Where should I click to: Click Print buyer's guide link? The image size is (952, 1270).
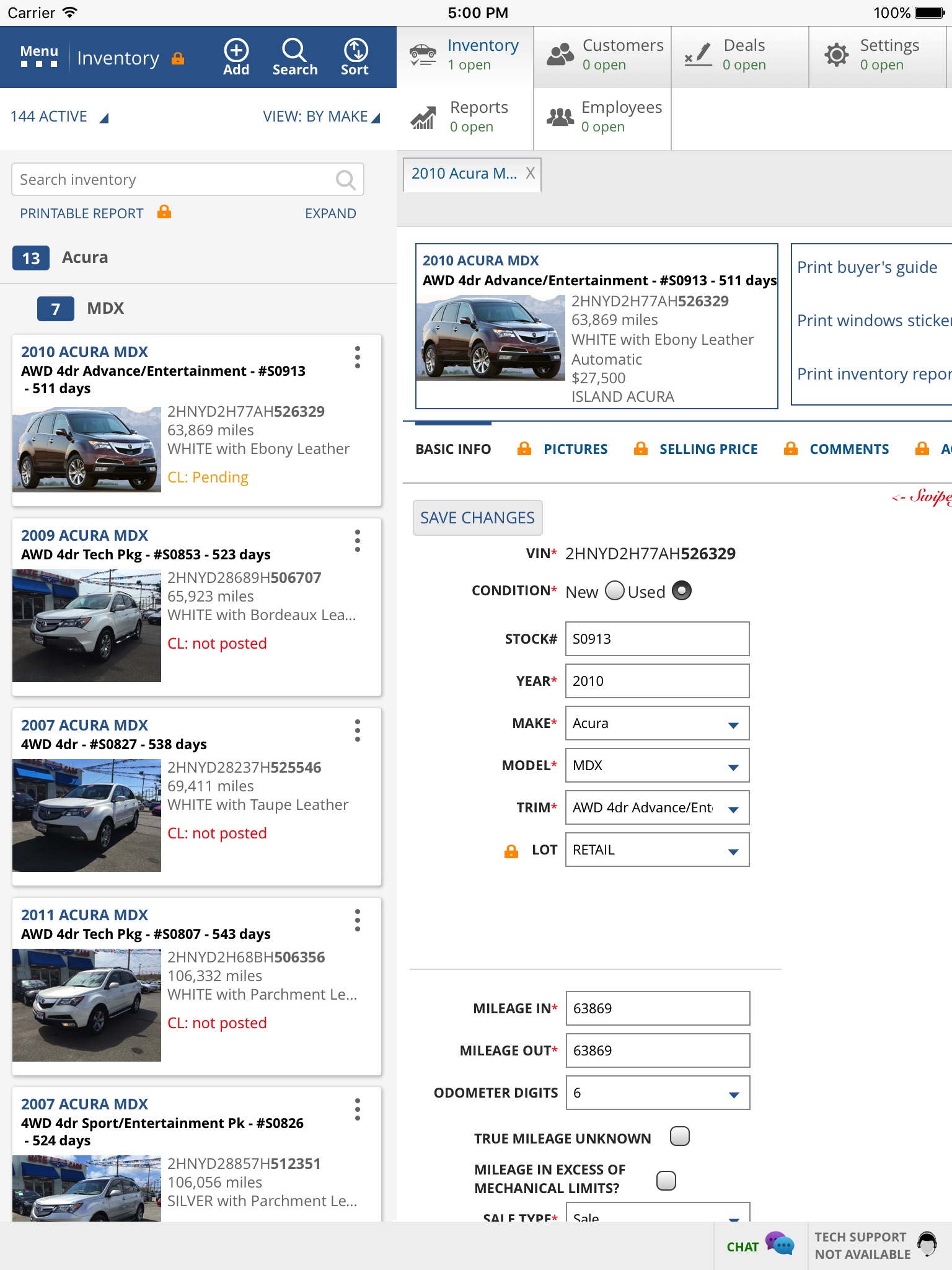pyautogui.click(x=867, y=267)
